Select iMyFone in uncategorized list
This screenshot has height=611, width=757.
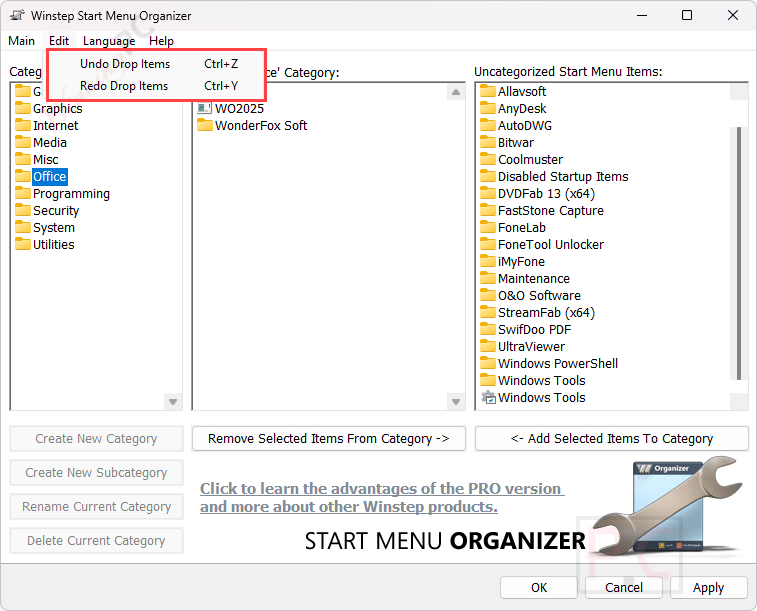(521, 262)
